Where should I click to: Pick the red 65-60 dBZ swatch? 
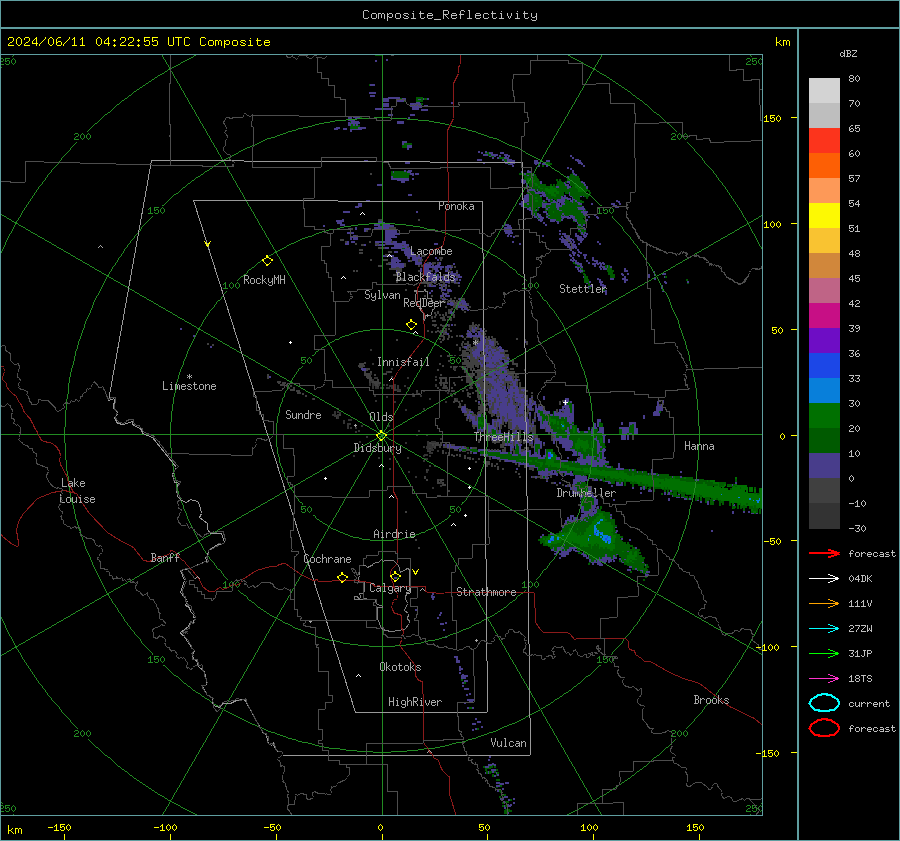point(824,141)
